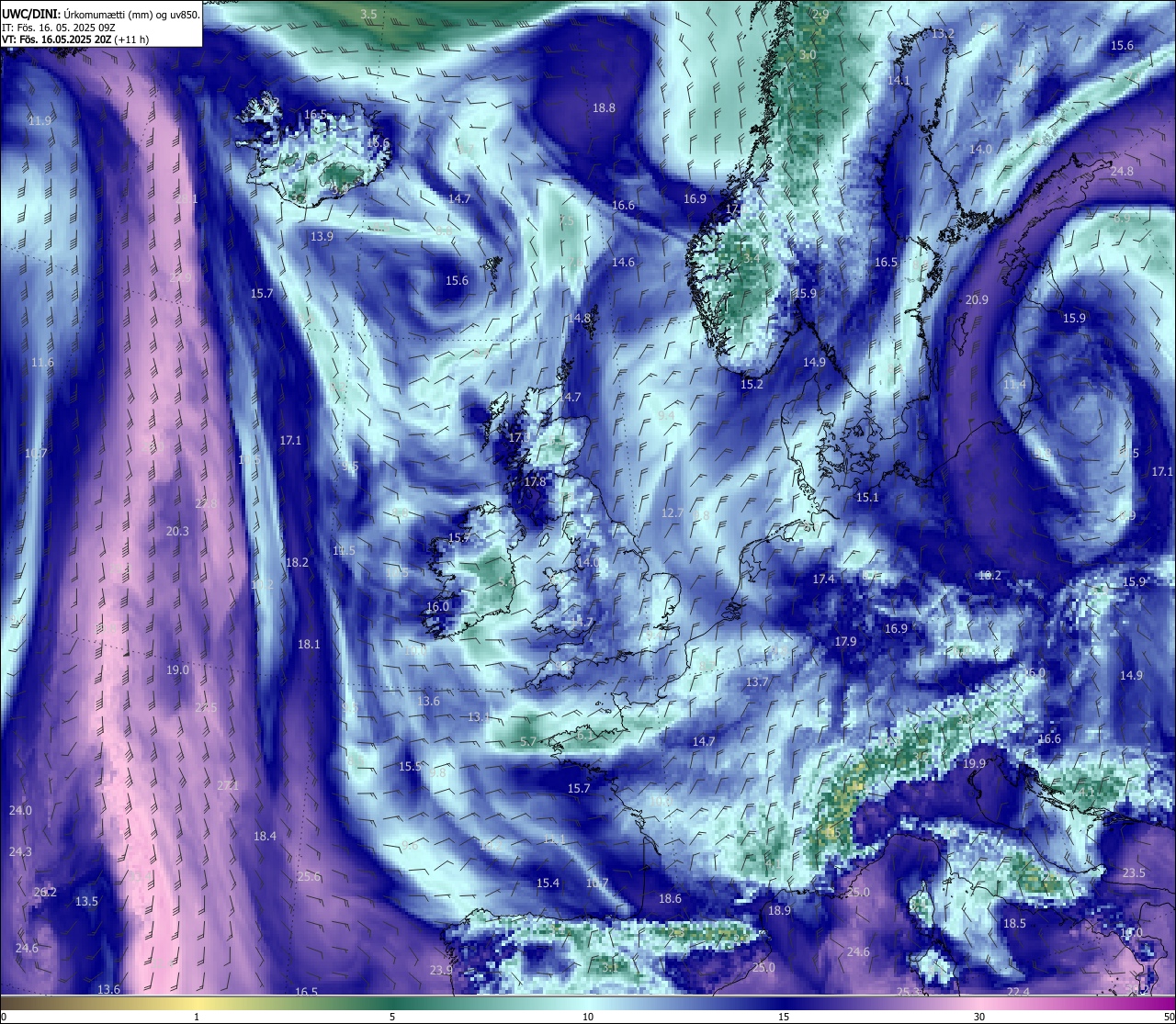Click the '18.8' value north of Scotland
This screenshot has height=1024, width=1176.
pyautogui.click(x=604, y=107)
